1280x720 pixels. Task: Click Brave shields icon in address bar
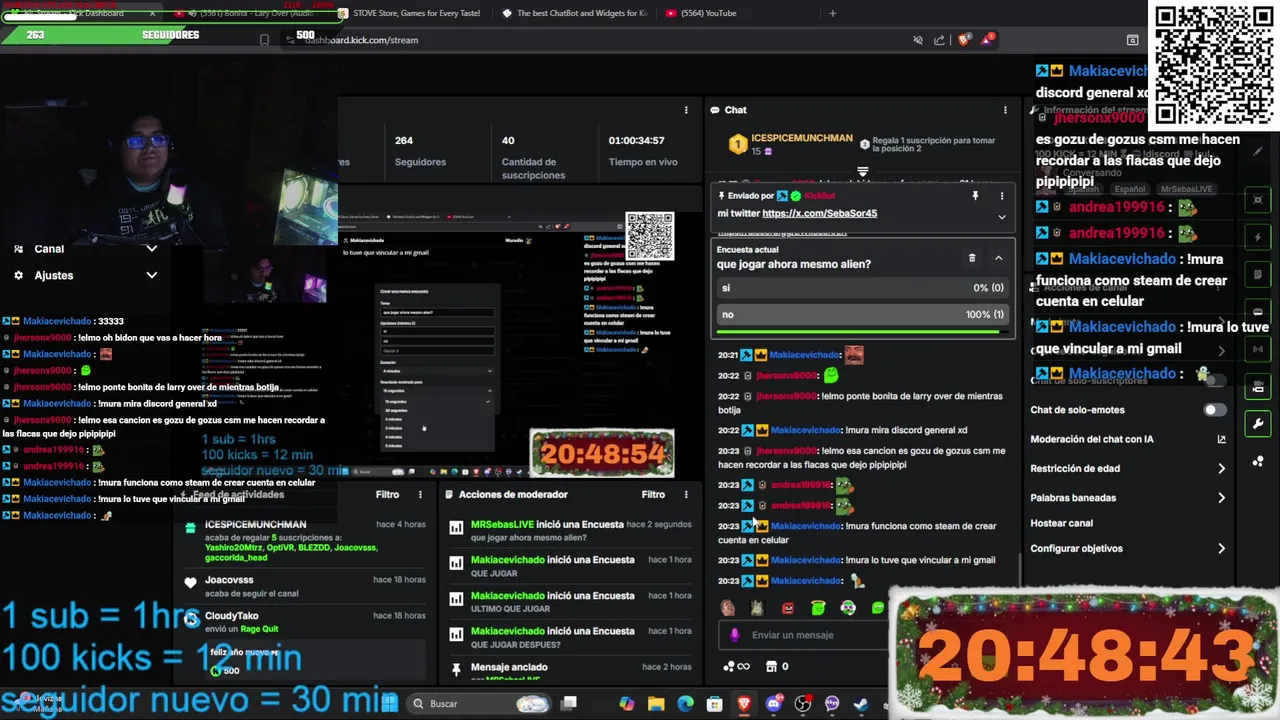(964, 40)
